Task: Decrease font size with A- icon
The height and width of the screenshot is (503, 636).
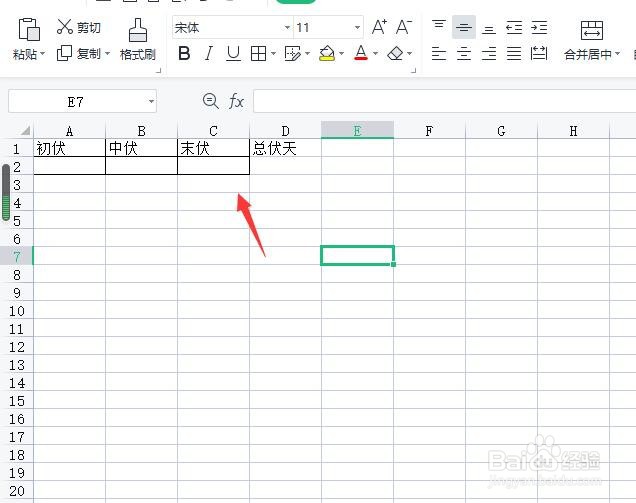Action: point(404,27)
